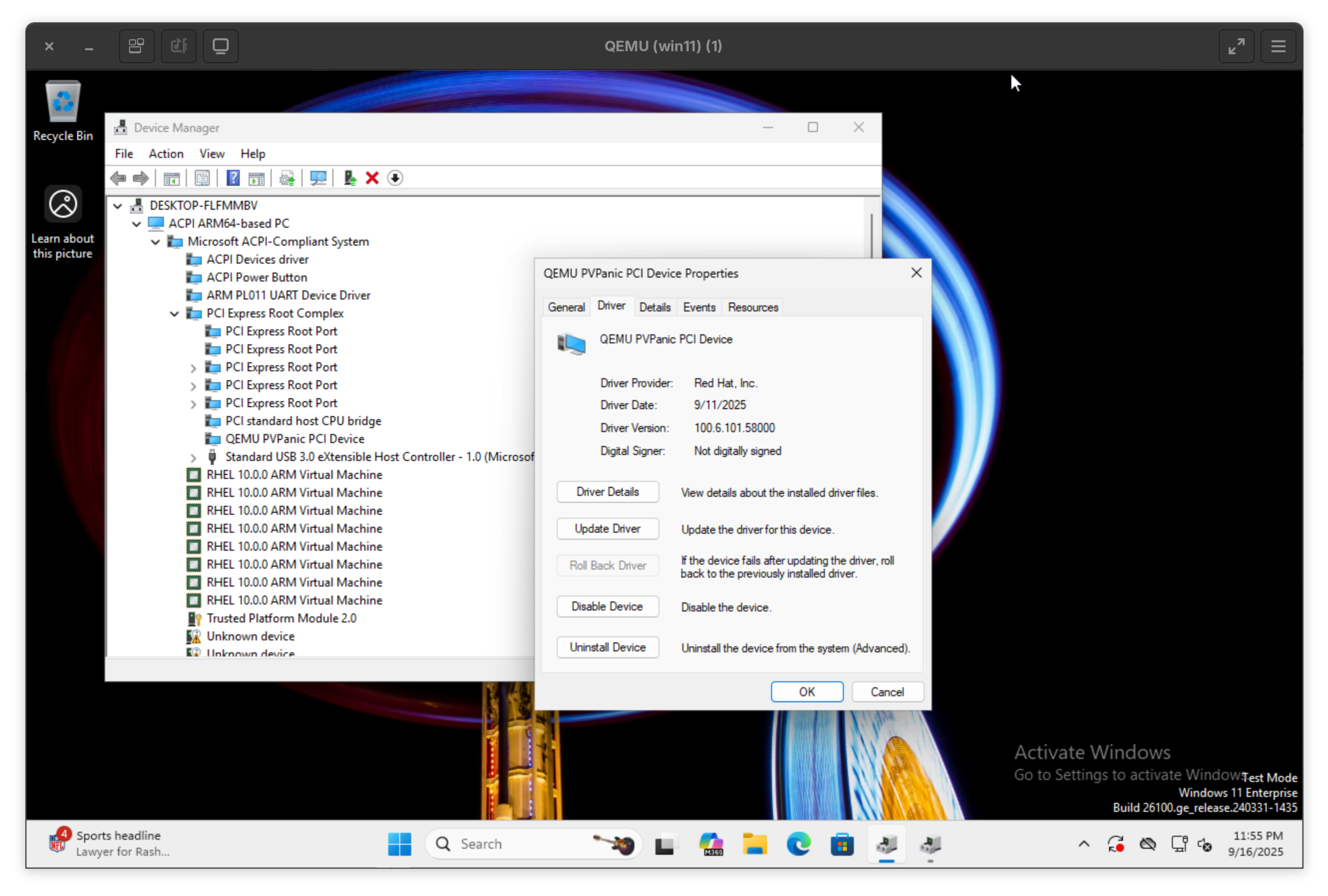Click the Show/Hide Console Tree icon

[171, 178]
